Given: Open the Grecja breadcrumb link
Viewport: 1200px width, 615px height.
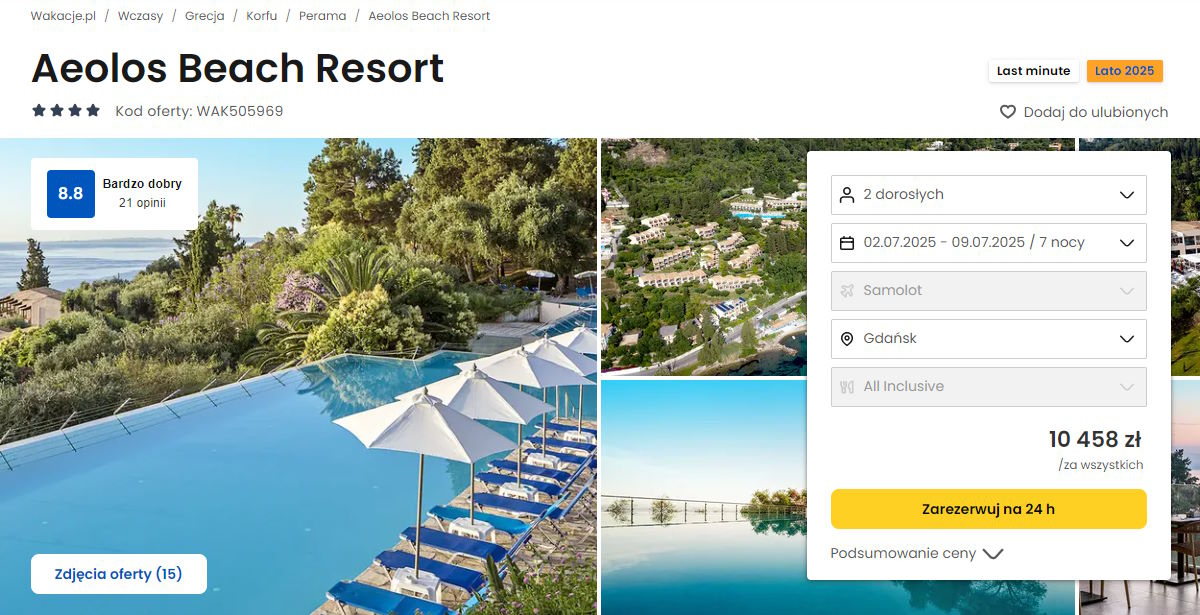Looking at the screenshot, I should tap(204, 16).
